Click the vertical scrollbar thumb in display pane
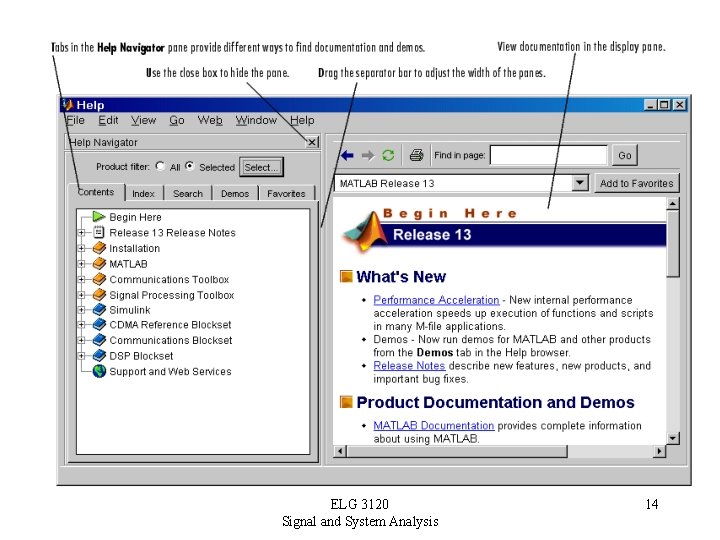Screen dimensions: 720x540 click(x=673, y=244)
